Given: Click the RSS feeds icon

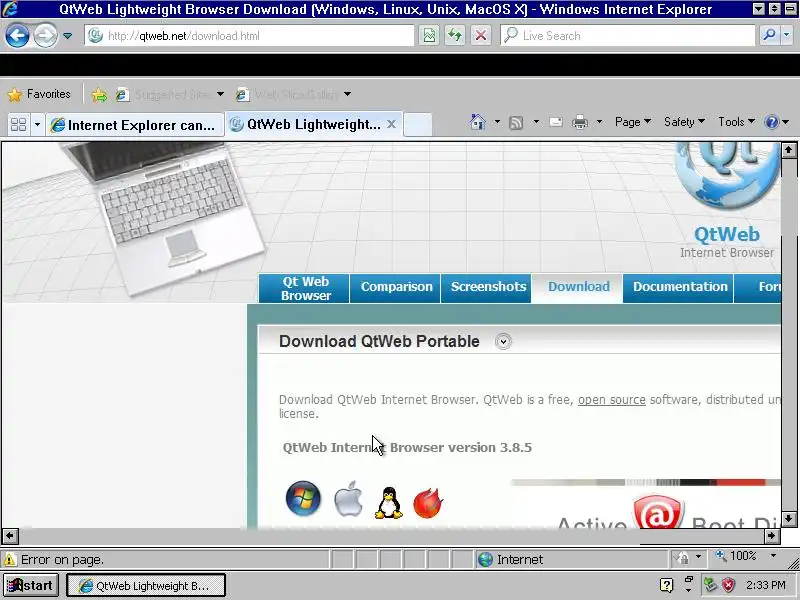Looking at the screenshot, I should [516, 122].
